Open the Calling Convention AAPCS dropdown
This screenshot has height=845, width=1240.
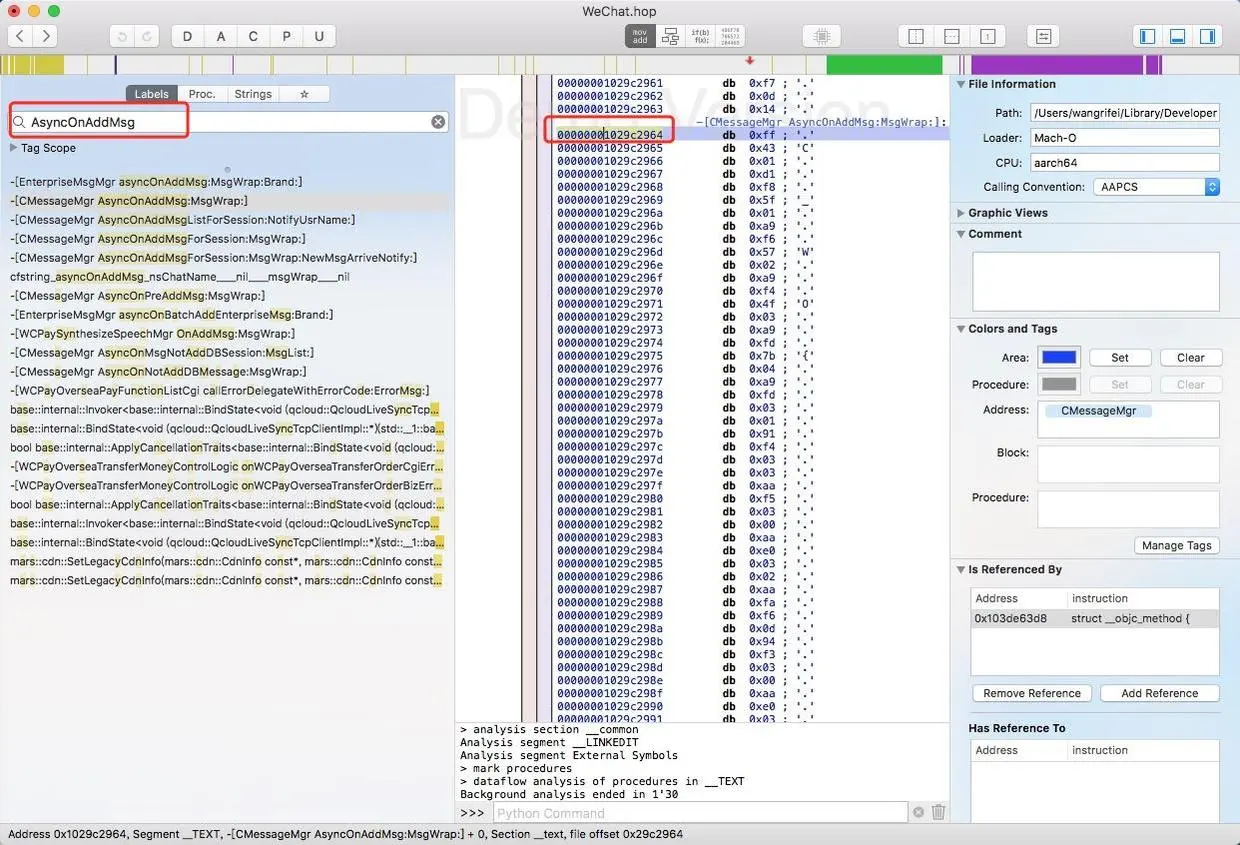click(x=1156, y=187)
